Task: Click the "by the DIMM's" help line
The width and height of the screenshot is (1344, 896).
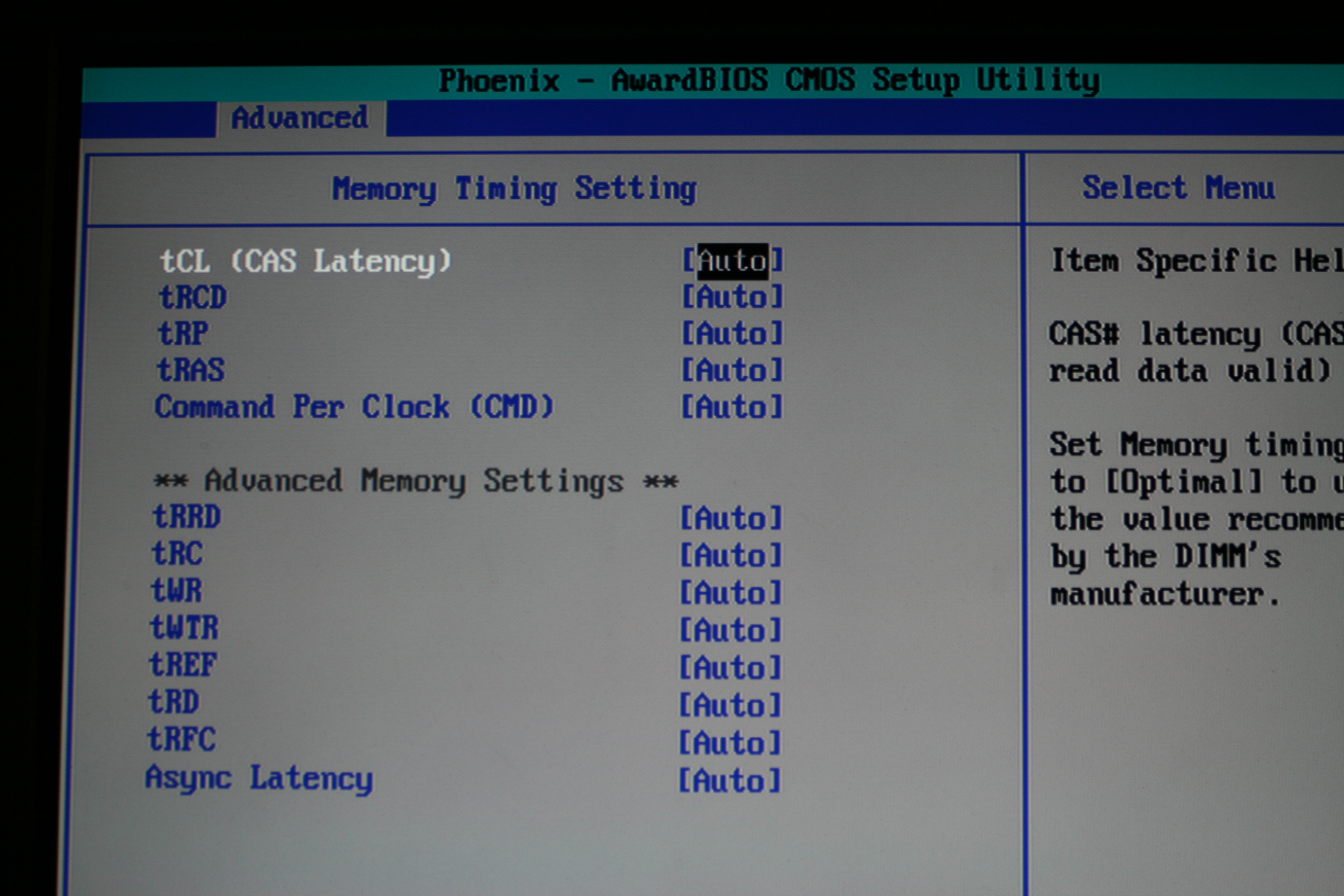Action: tap(1166, 557)
